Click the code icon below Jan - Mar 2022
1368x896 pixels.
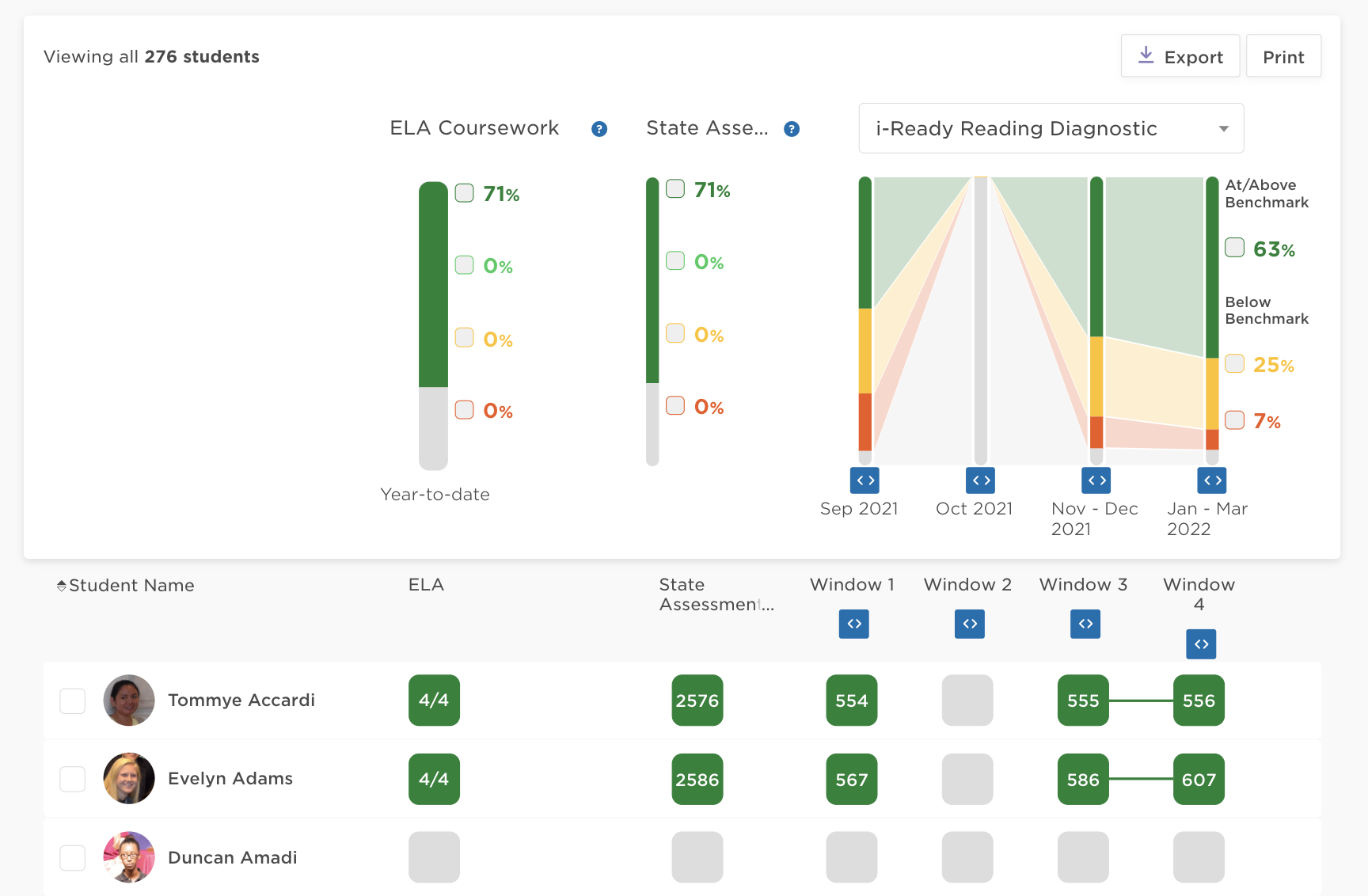click(1211, 480)
